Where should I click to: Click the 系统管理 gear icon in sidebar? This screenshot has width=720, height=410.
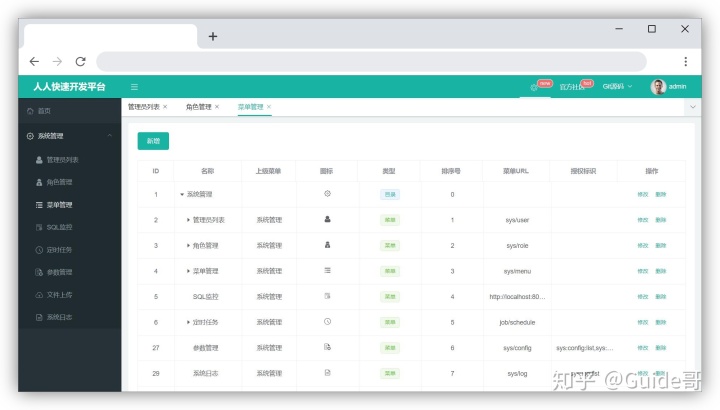30,136
